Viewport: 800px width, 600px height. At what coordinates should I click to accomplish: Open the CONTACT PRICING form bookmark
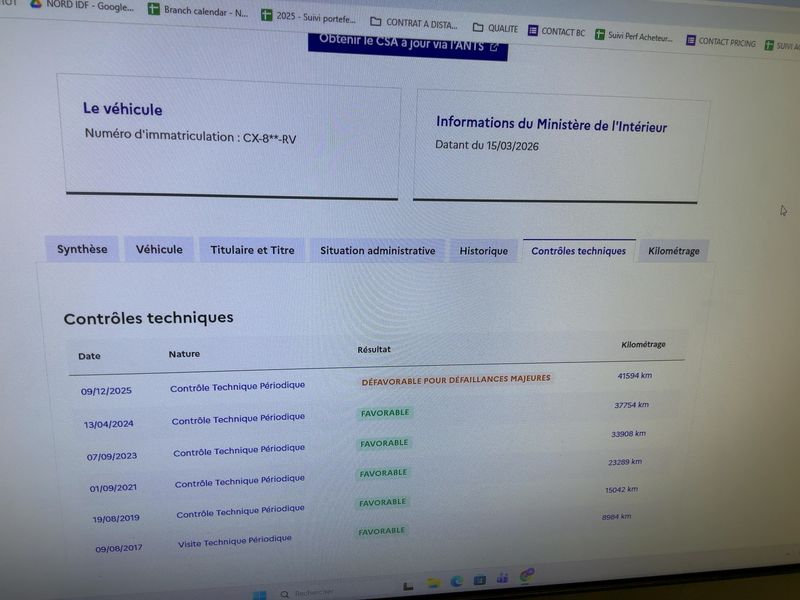click(720, 41)
